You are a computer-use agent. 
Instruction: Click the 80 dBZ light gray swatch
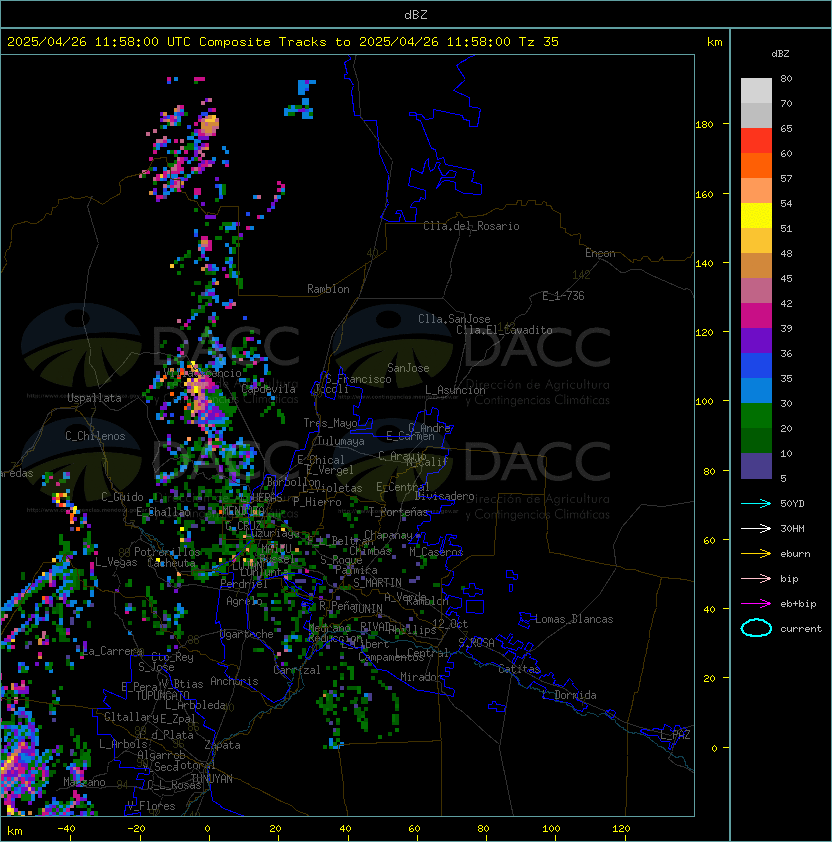click(756, 90)
